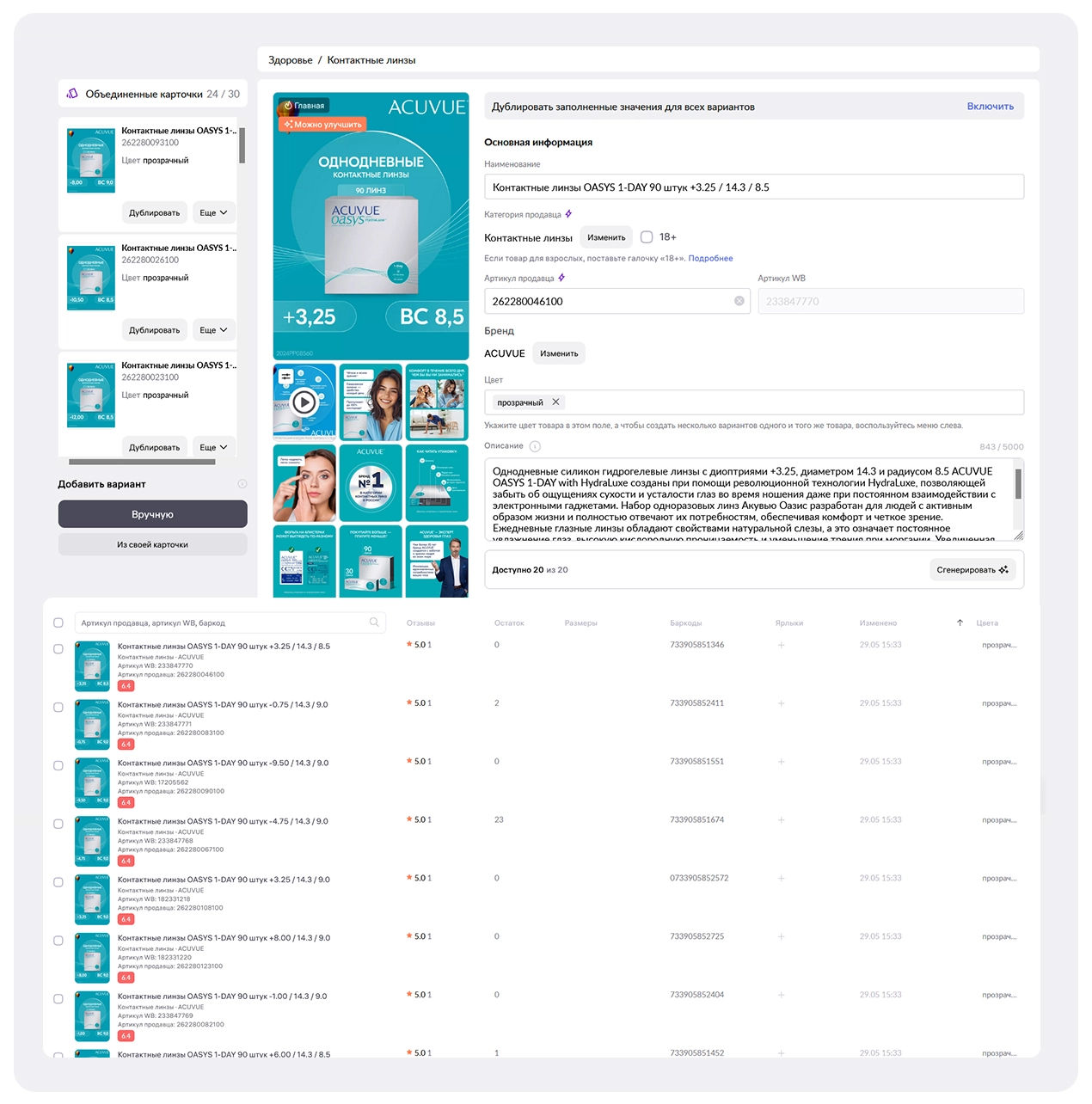
Task: Add a label with plus for barcode 733905851346
Action: (781, 645)
